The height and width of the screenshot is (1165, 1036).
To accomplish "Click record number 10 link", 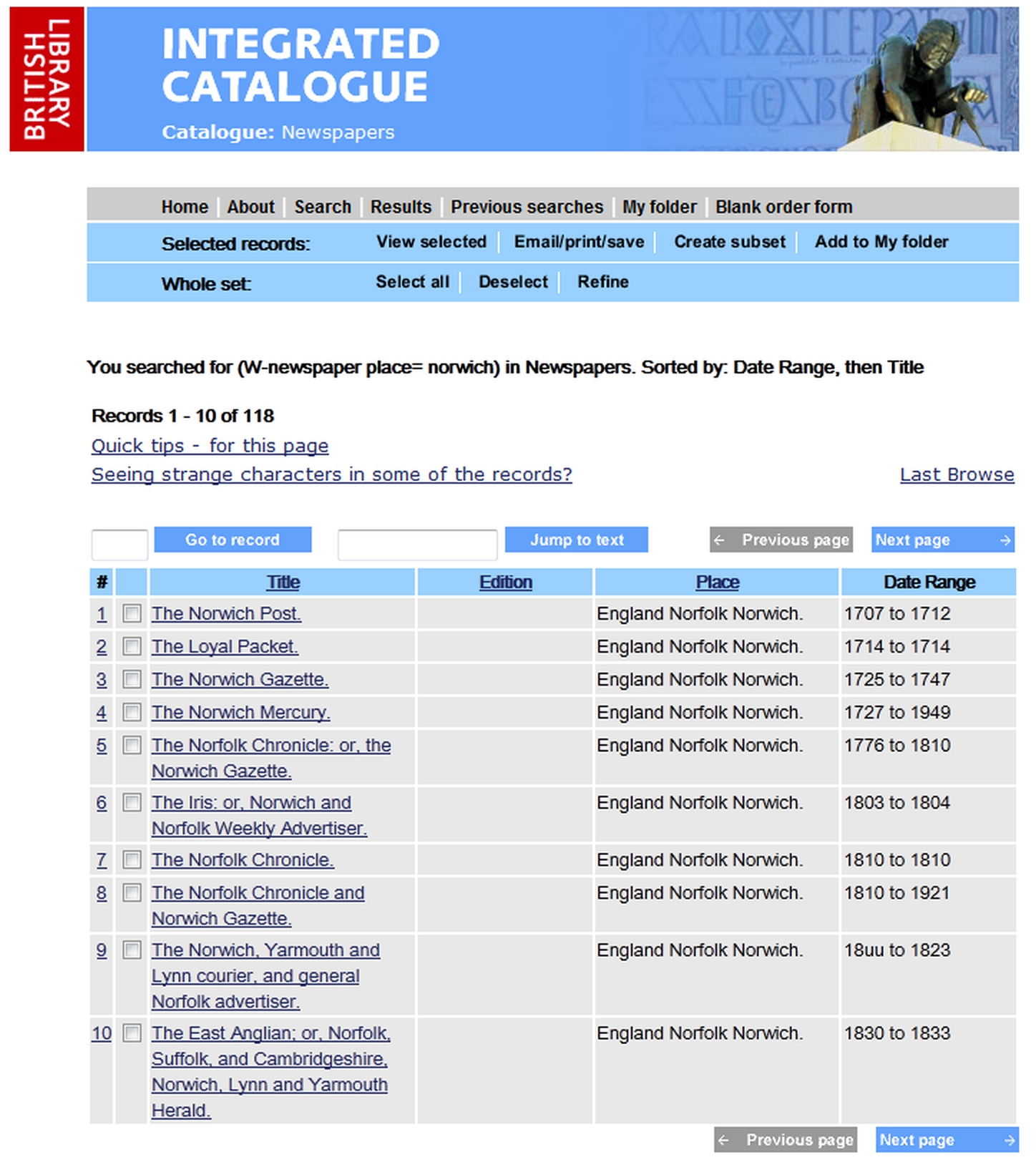I will point(102,1033).
